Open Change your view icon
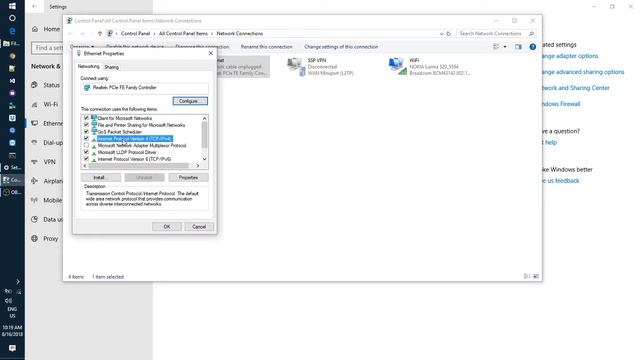 (496, 47)
